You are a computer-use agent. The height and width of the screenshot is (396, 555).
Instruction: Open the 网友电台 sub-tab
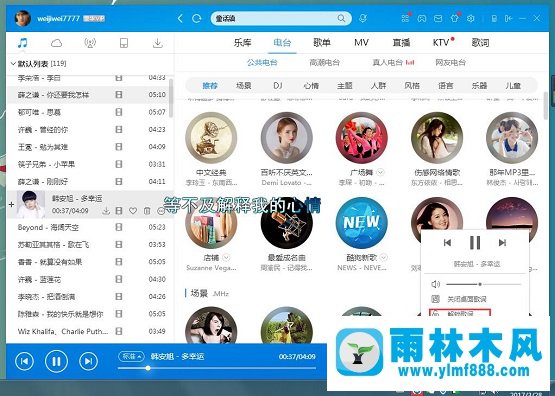coord(450,63)
